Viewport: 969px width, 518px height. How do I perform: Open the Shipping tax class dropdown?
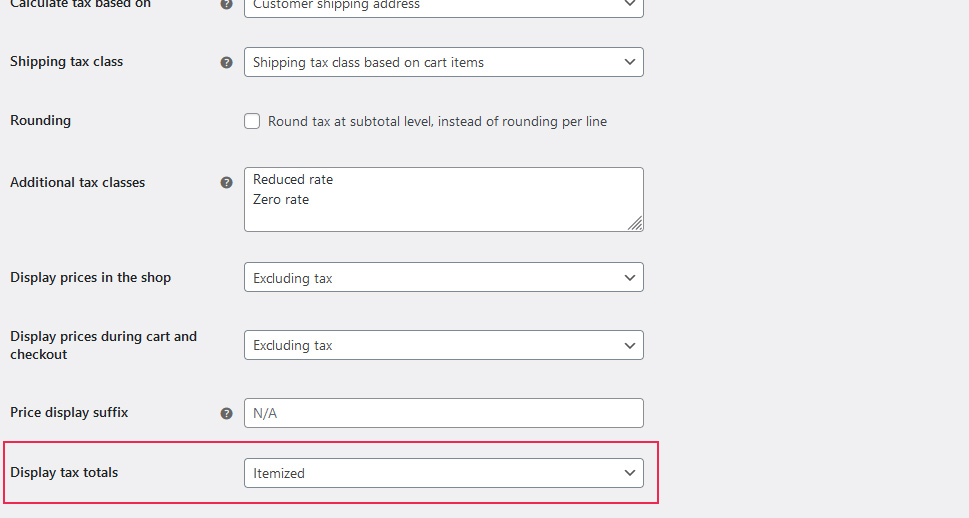coord(443,62)
